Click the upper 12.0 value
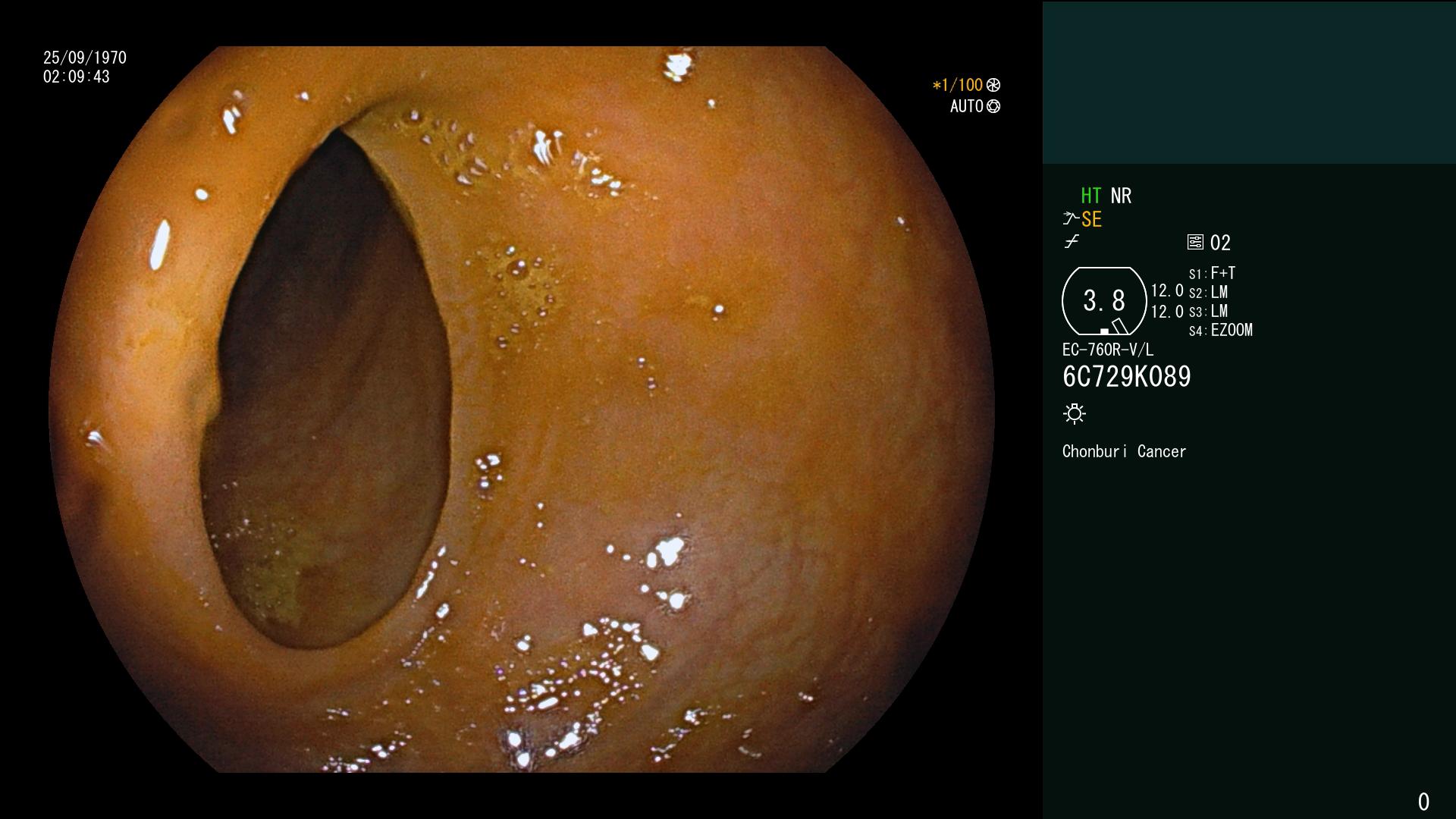The width and height of the screenshot is (1456, 819). click(x=1167, y=290)
